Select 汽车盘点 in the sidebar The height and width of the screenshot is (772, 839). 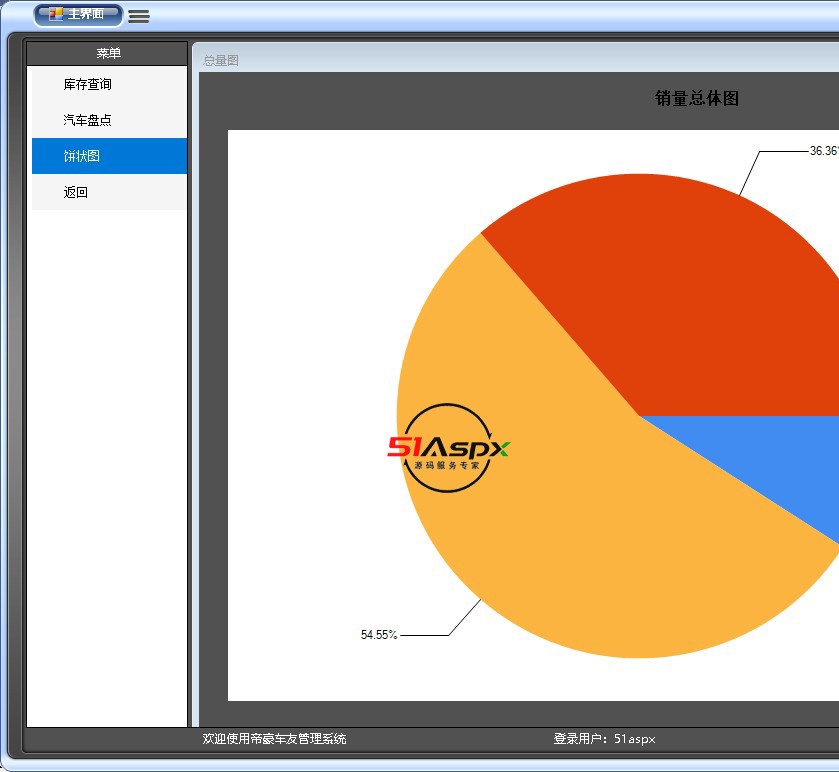point(88,120)
